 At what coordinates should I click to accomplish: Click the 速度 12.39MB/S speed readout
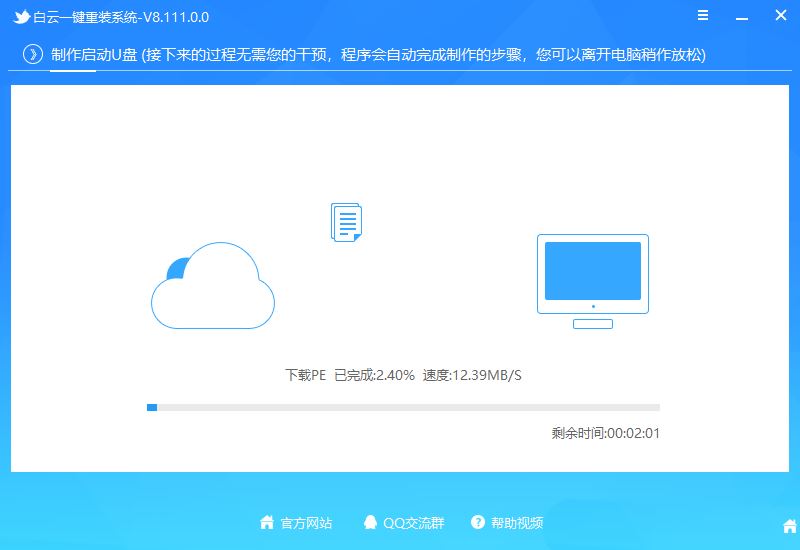click(x=472, y=376)
